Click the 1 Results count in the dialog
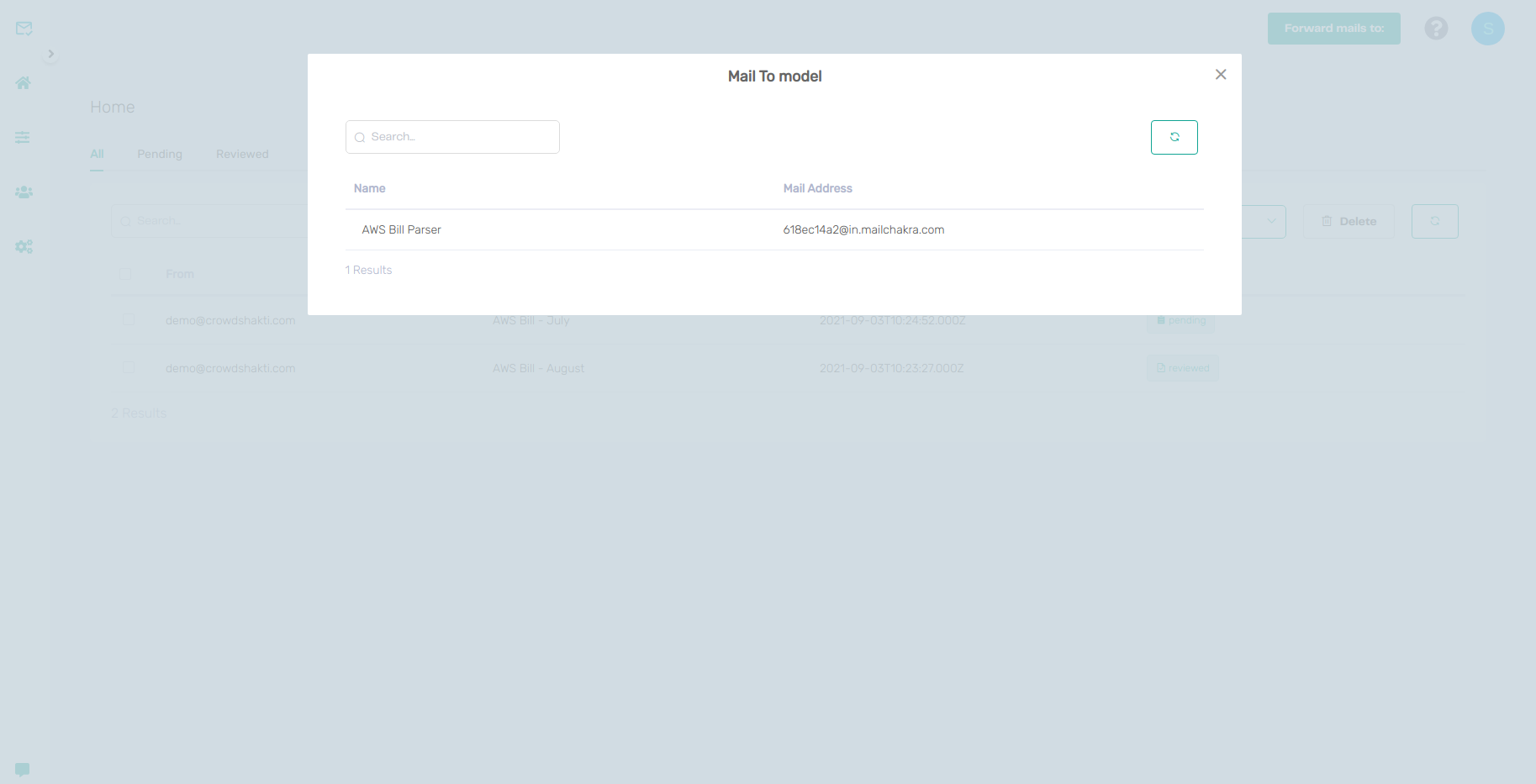Screen dimensions: 1536x784 click(368, 270)
